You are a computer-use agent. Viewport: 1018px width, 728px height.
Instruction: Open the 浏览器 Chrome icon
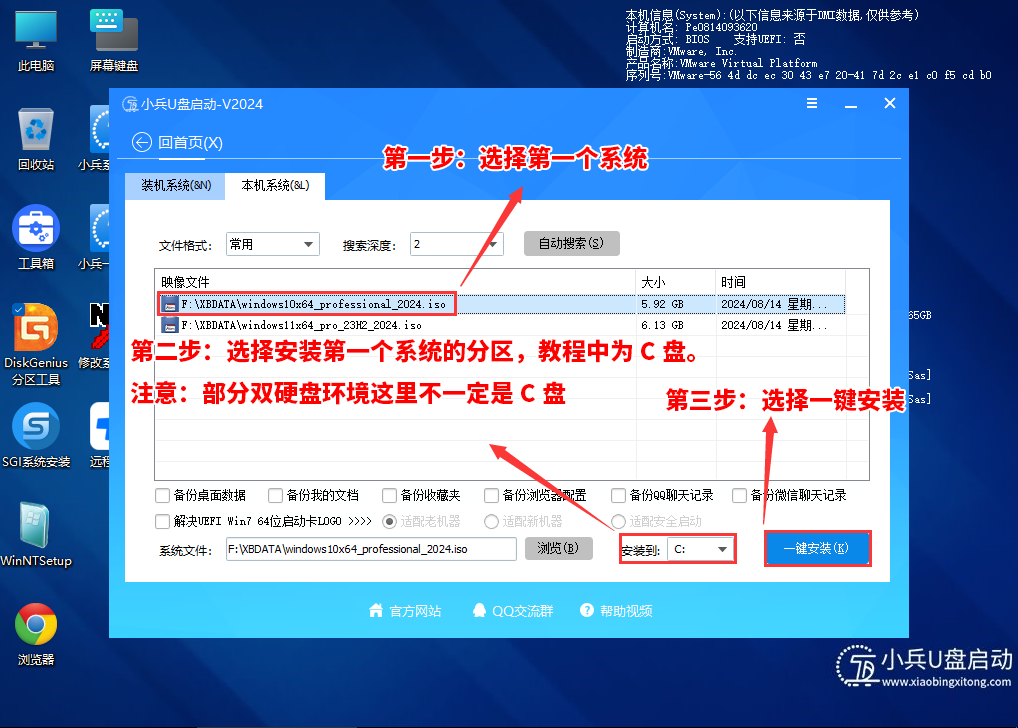pos(36,634)
